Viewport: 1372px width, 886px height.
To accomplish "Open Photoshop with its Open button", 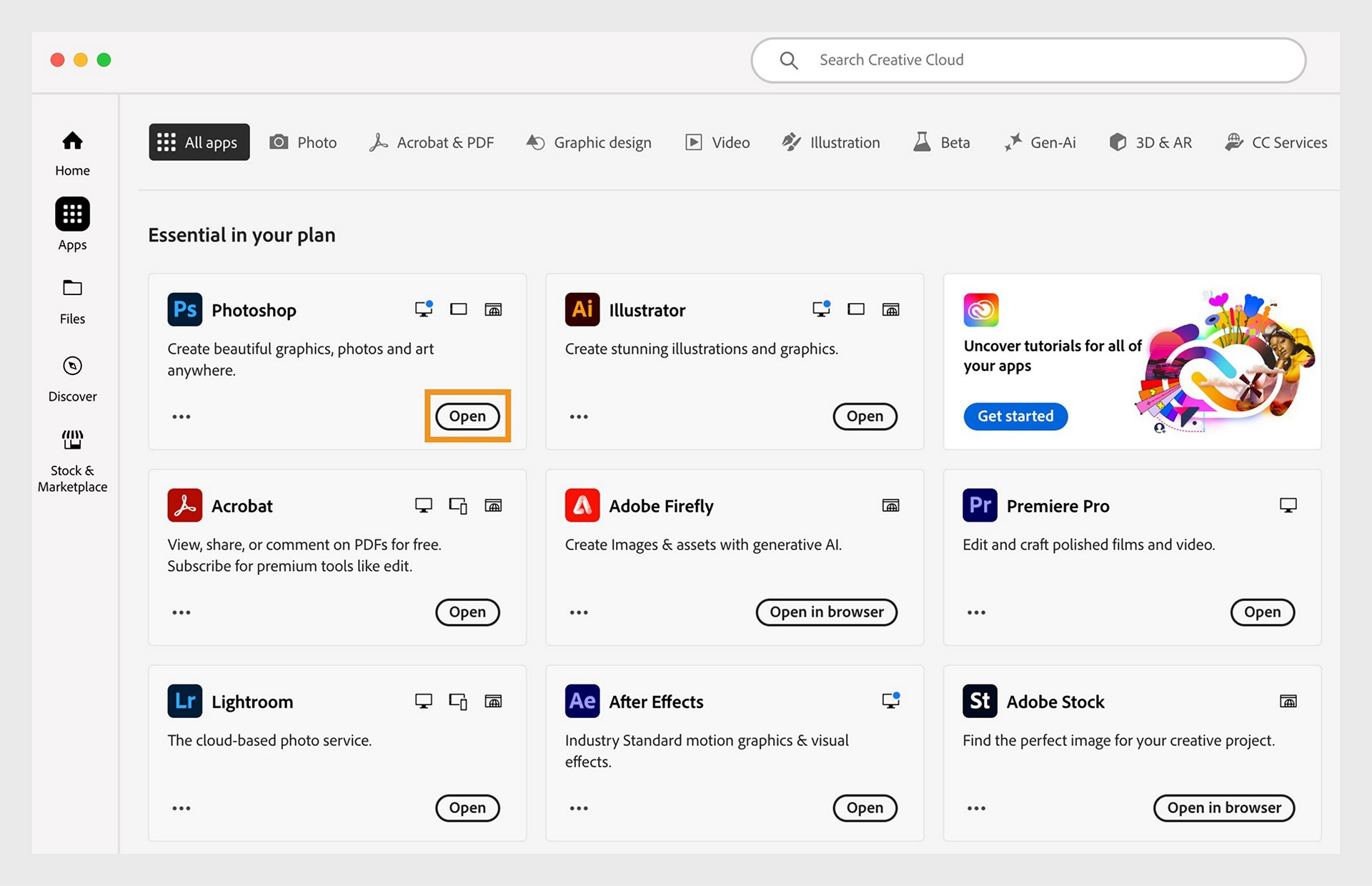I will pyautogui.click(x=467, y=416).
